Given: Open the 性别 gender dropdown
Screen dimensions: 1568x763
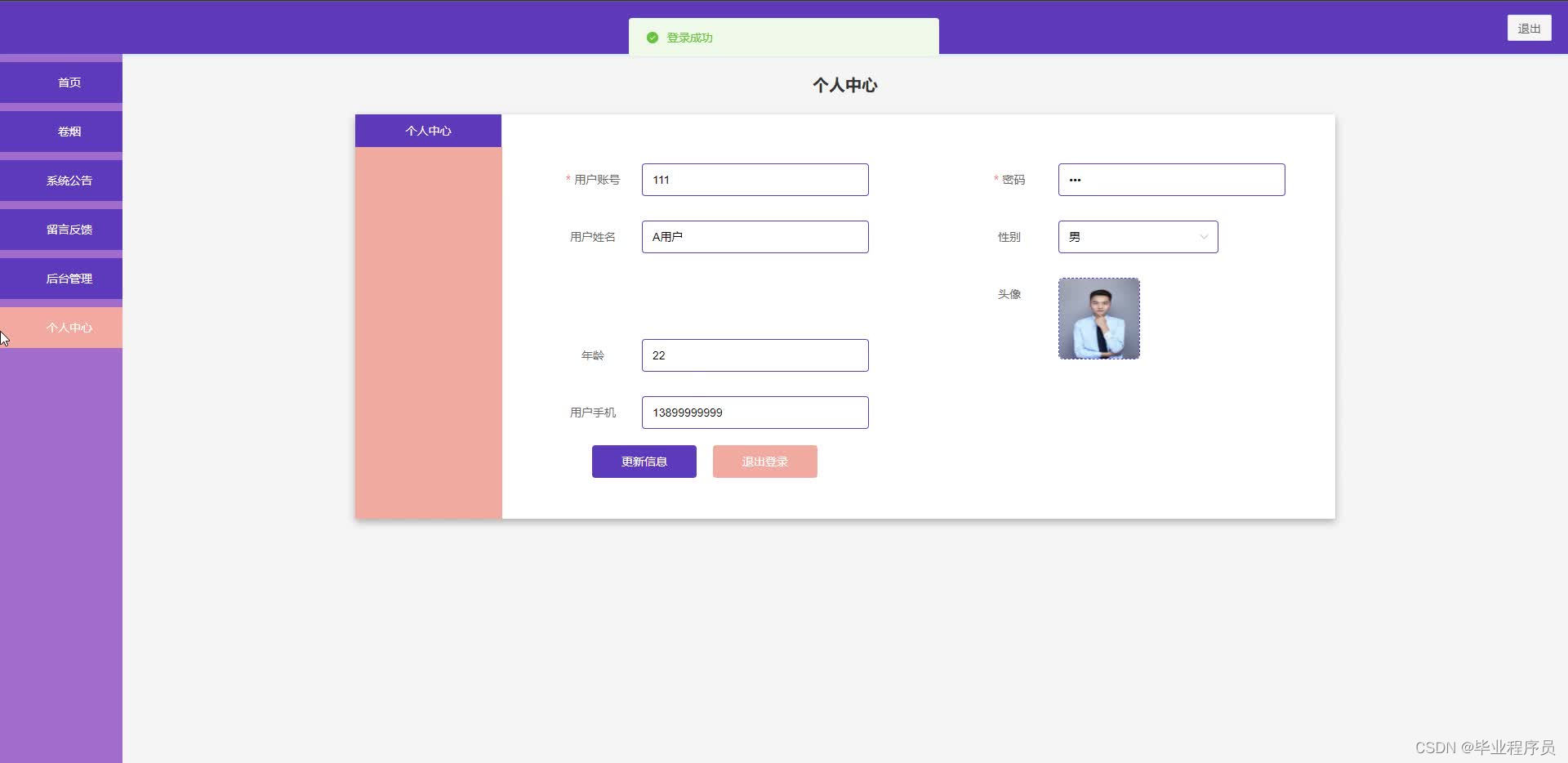Looking at the screenshot, I should click(x=1138, y=237).
